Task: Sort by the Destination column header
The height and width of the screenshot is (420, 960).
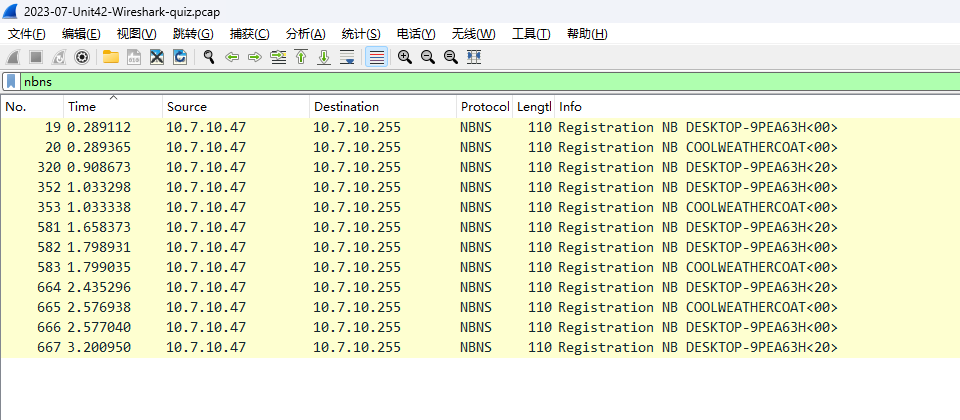Action: point(383,107)
